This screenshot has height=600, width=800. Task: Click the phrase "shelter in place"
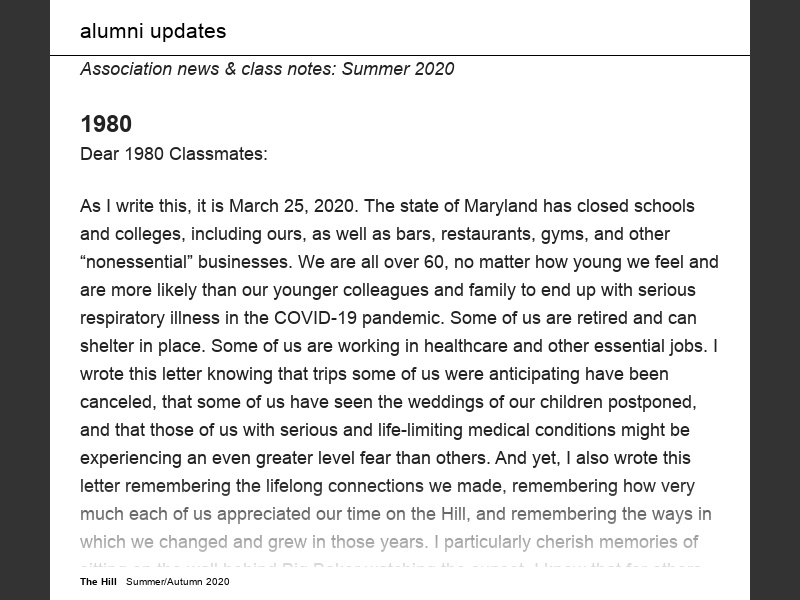(140, 346)
